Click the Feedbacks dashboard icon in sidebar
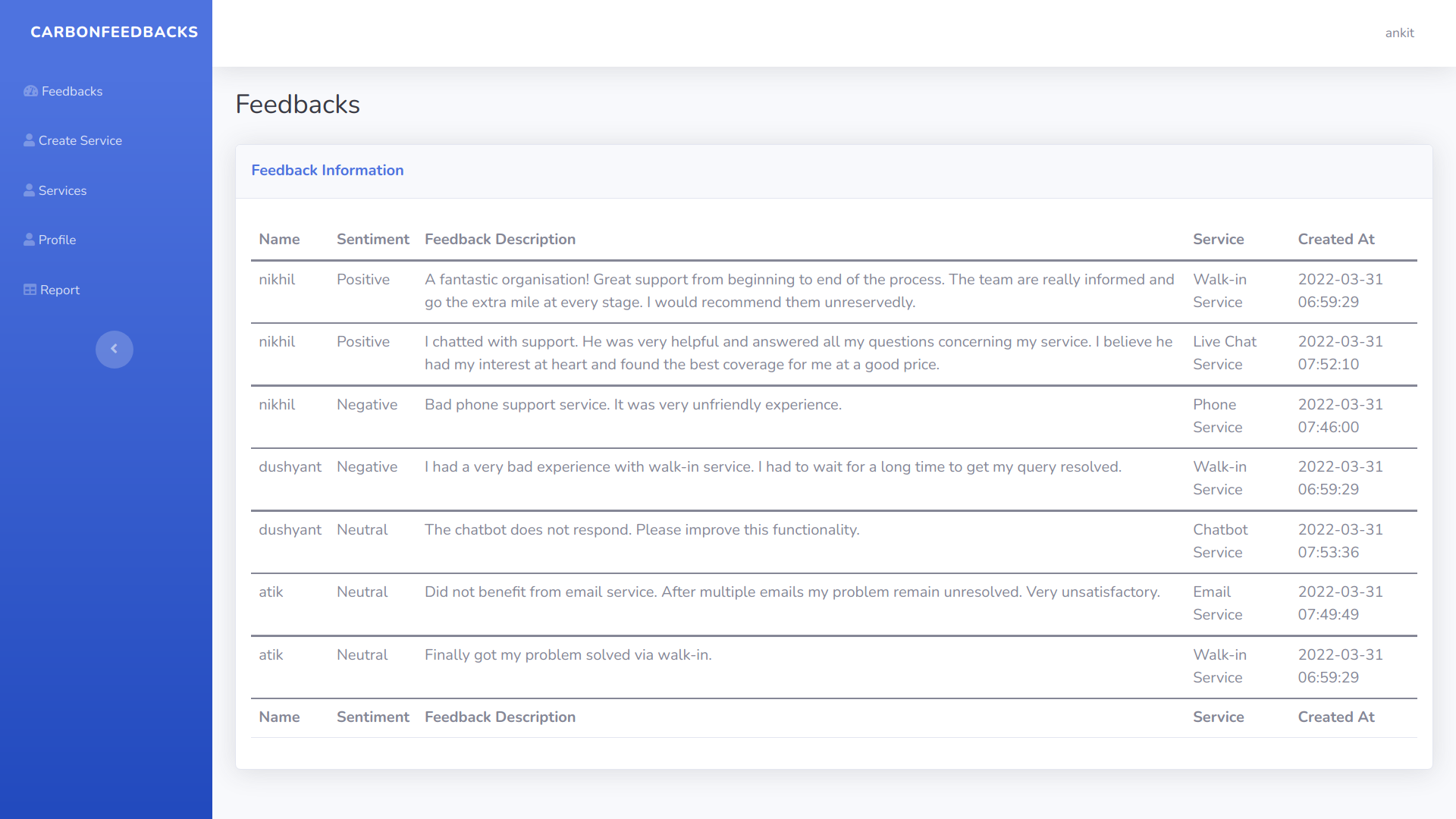1456x819 pixels. pyautogui.click(x=30, y=91)
